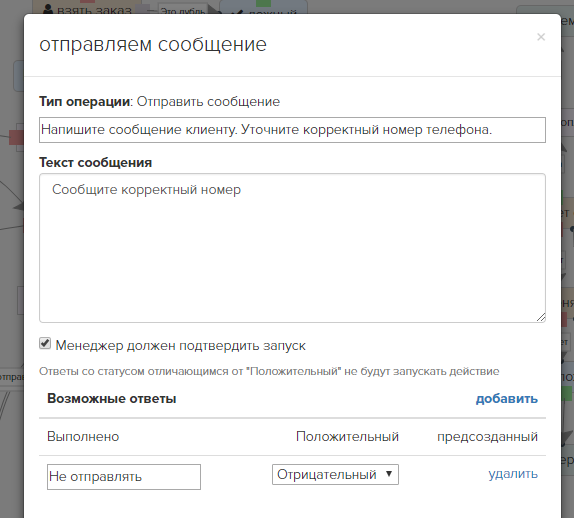Open the 'Отрицательный' status dropdown
The image size is (574, 518).
coord(335,474)
